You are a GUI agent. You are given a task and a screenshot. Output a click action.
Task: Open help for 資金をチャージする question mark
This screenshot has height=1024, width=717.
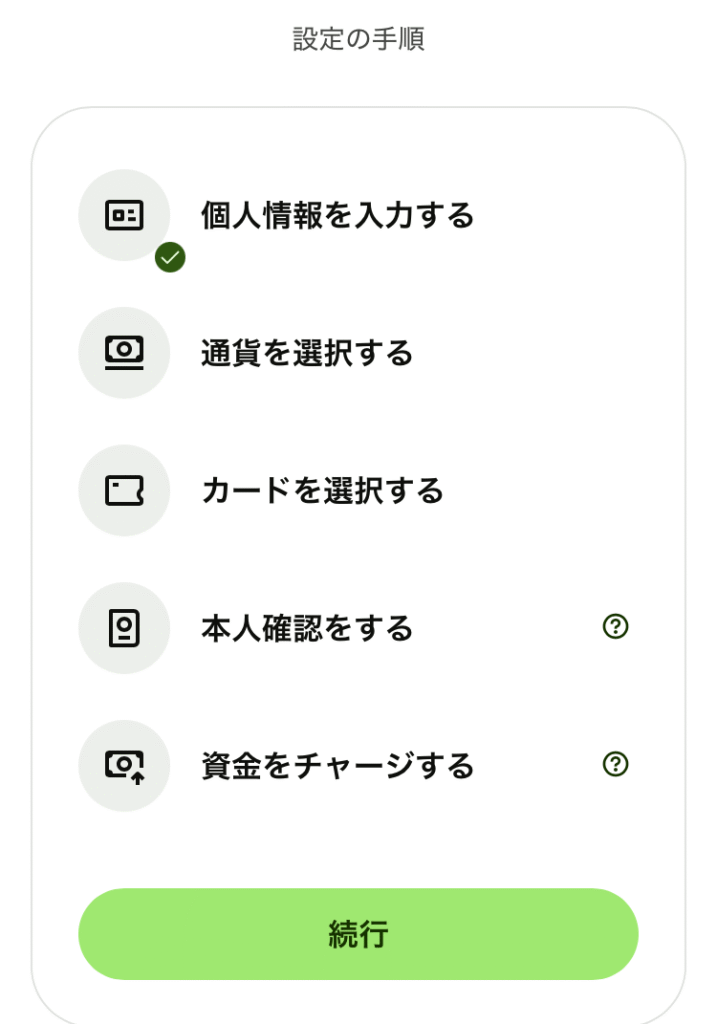point(615,765)
